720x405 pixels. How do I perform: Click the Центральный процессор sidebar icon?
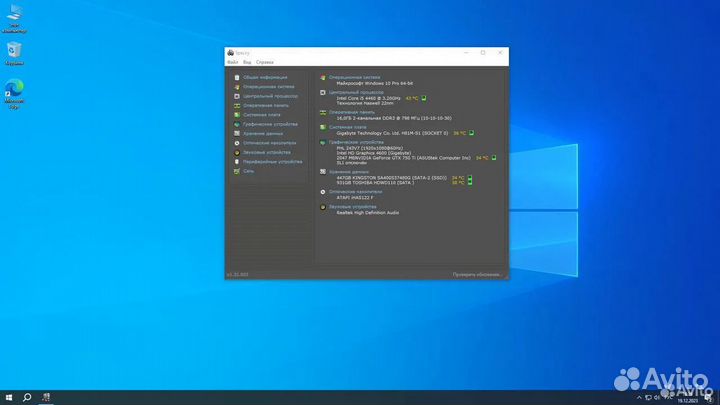click(237, 96)
